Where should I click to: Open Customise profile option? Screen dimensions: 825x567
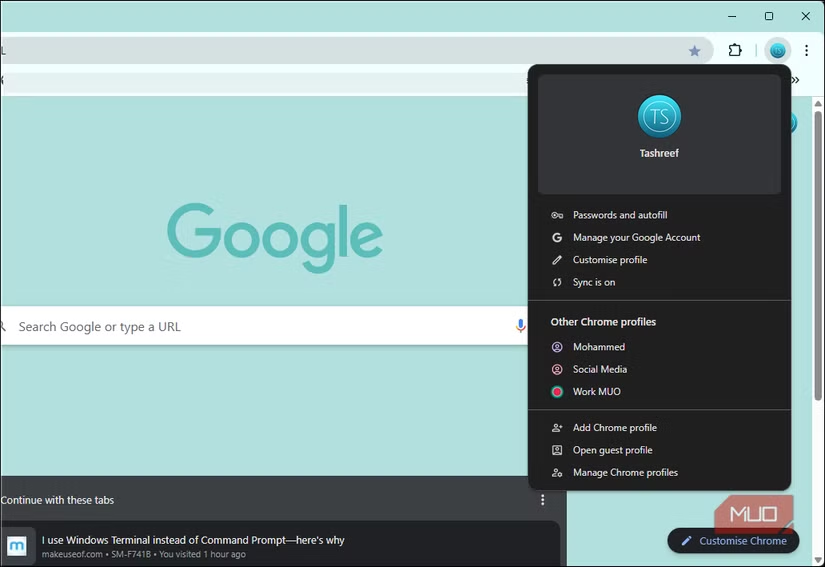[x=609, y=260]
